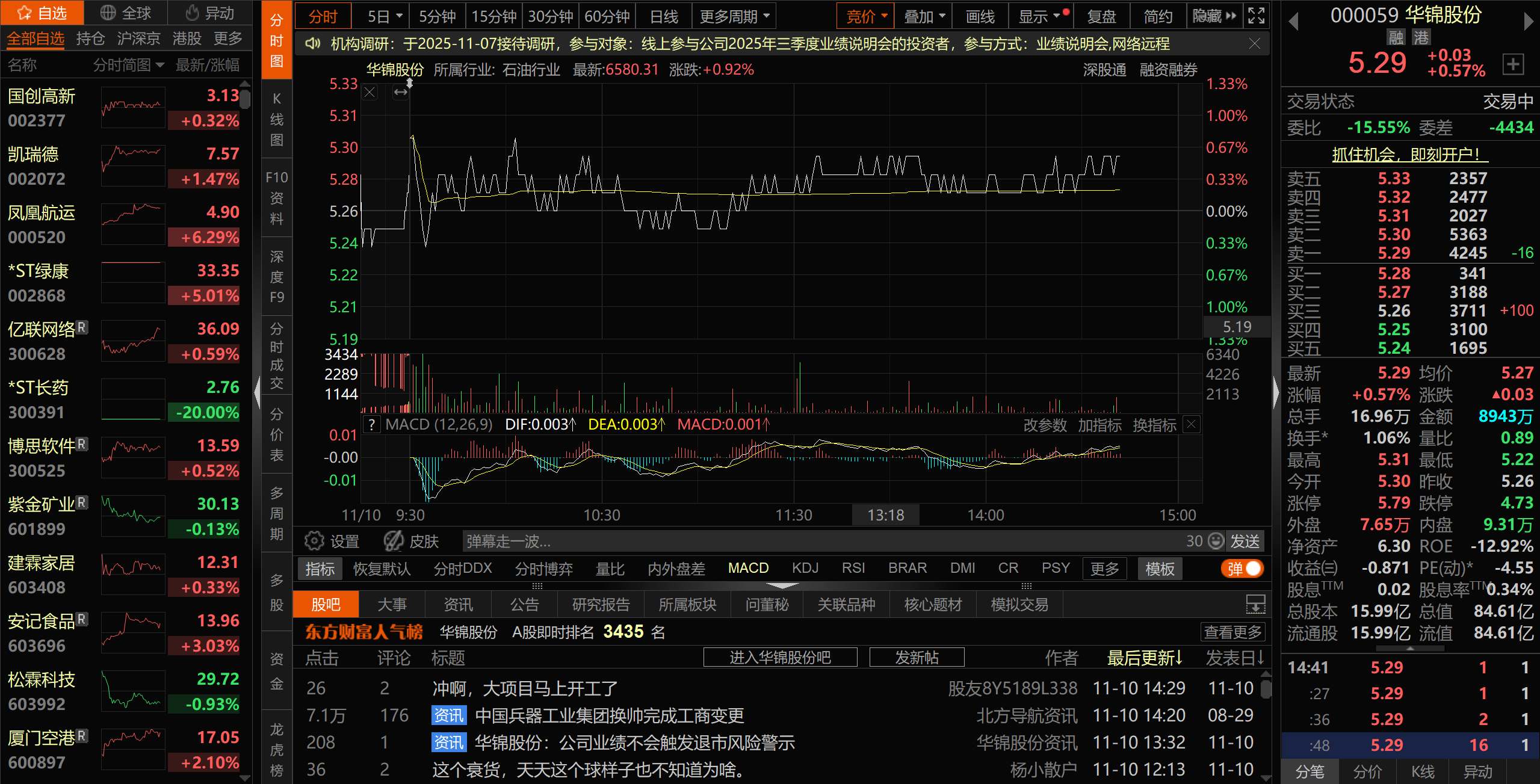Click panel layout icon in 股吧 bar

click(1255, 604)
